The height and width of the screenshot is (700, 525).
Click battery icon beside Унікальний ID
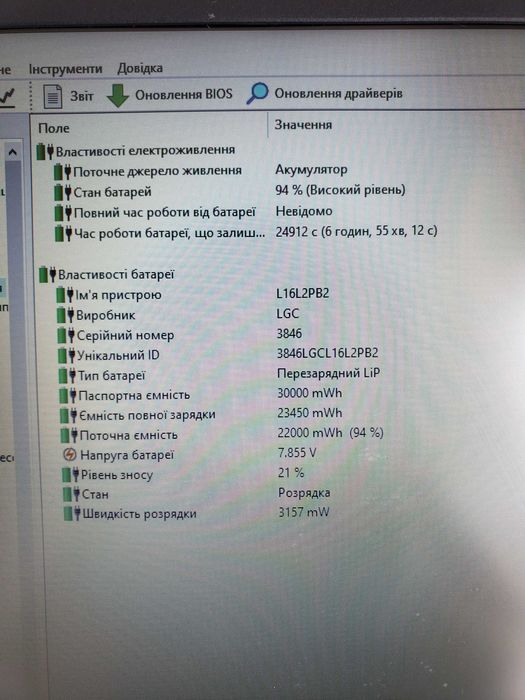click(67, 356)
